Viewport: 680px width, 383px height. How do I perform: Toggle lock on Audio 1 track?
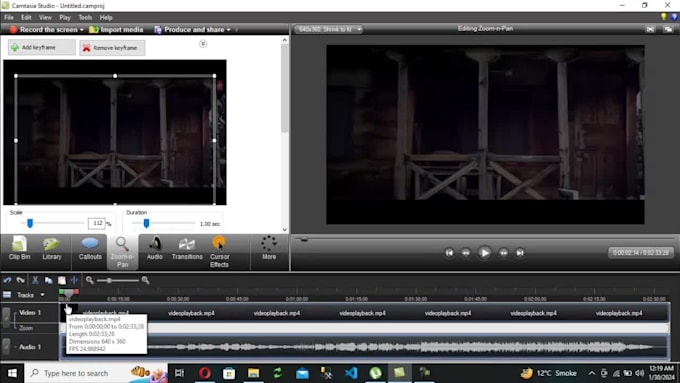click(6, 347)
